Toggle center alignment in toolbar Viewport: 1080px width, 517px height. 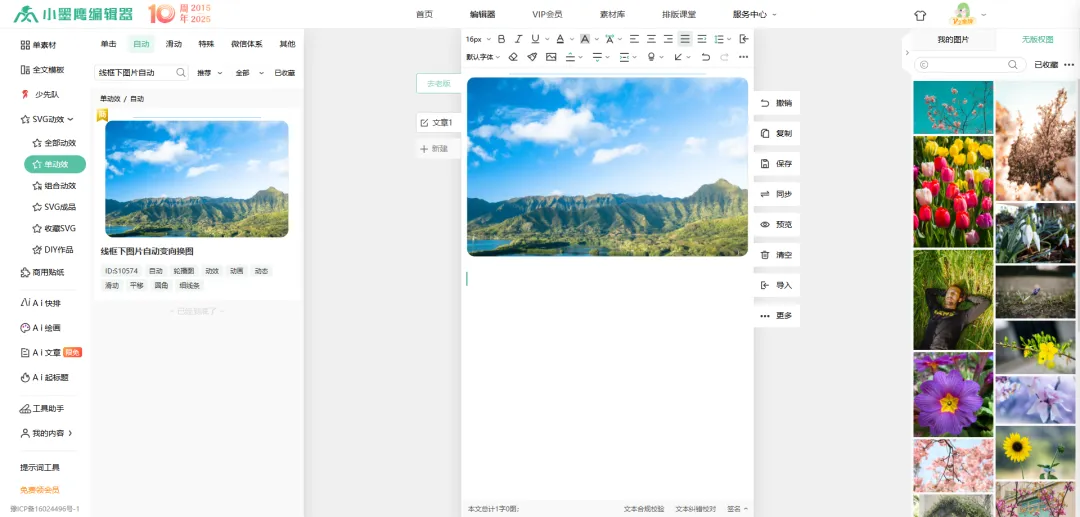point(651,39)
